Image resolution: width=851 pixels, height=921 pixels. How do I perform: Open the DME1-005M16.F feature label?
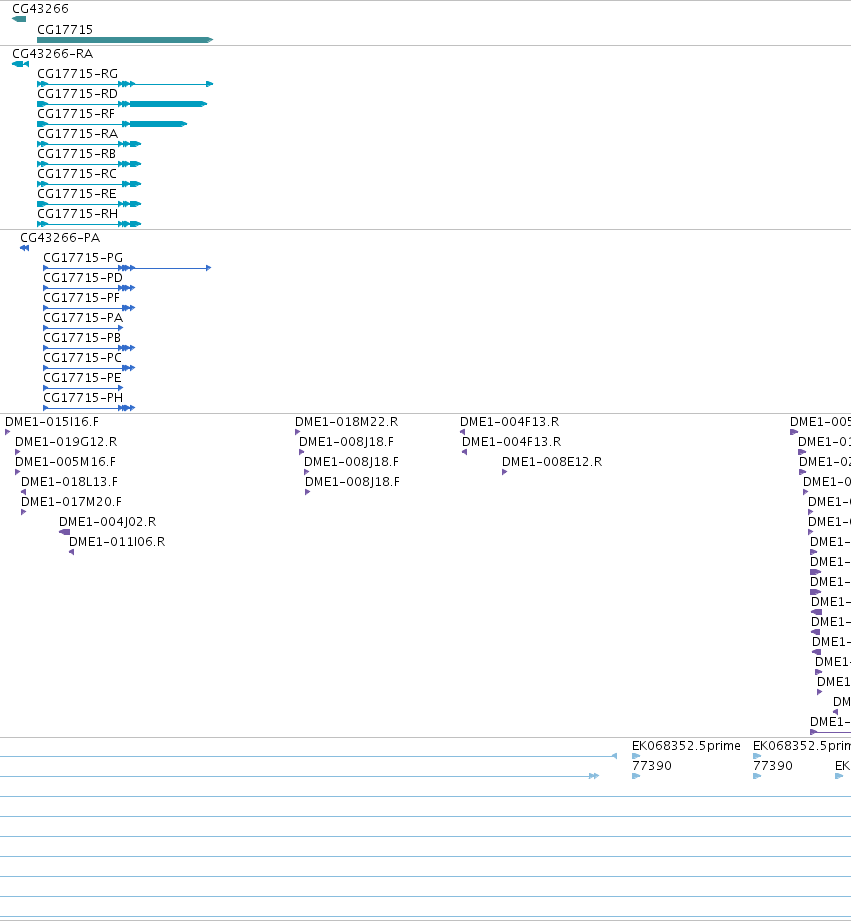66,461
